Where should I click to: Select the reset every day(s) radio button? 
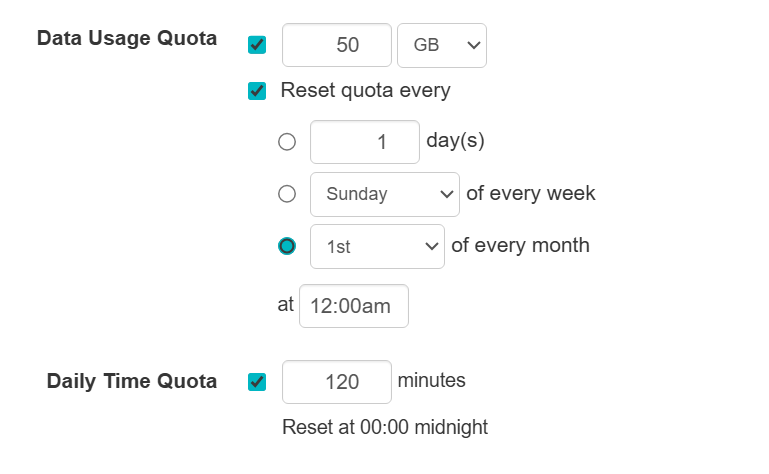click(287, 142)
